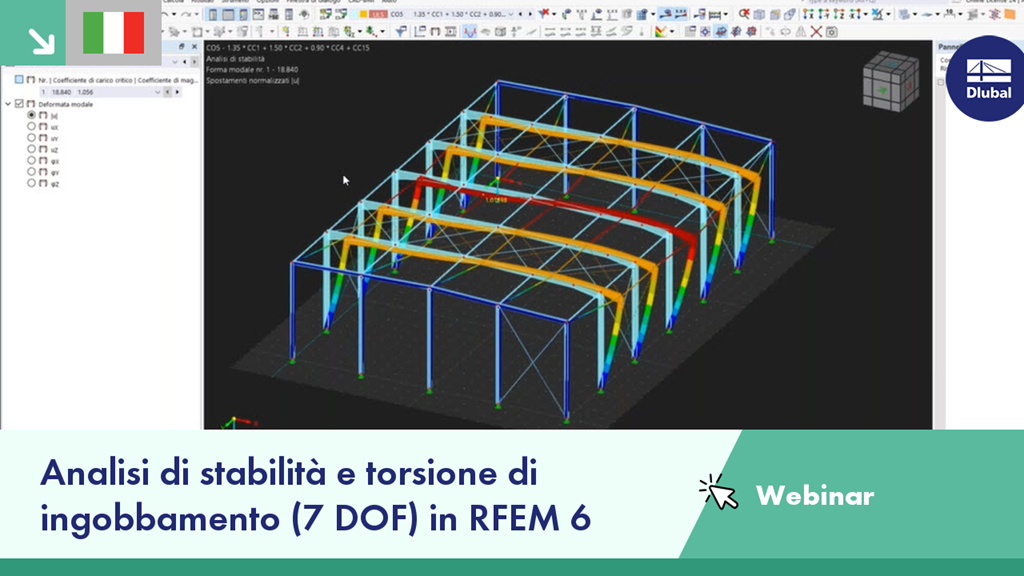Tick the Coefficiente di carico critico checkbox
The height and width of the screenshot is (576, 1024).
point(19,80)
